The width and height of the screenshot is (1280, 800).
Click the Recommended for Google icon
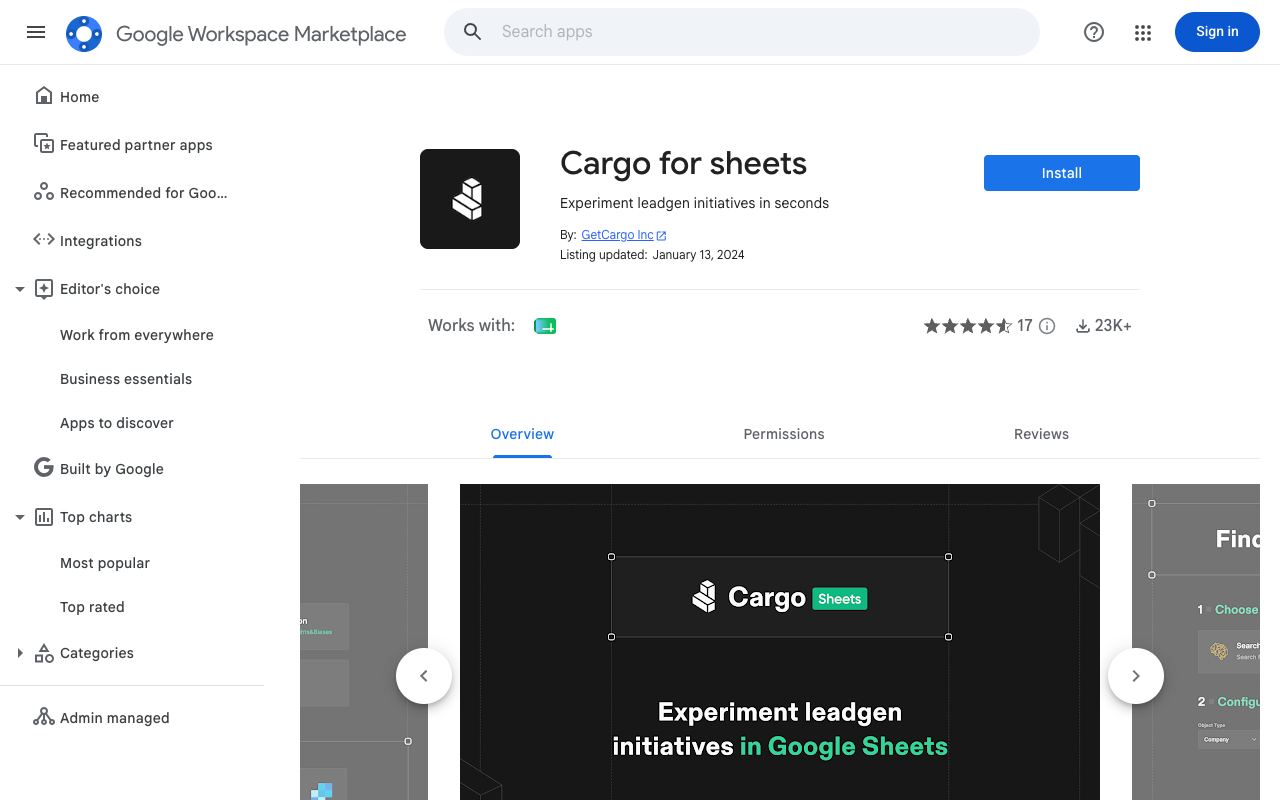[x=44, y=192]
